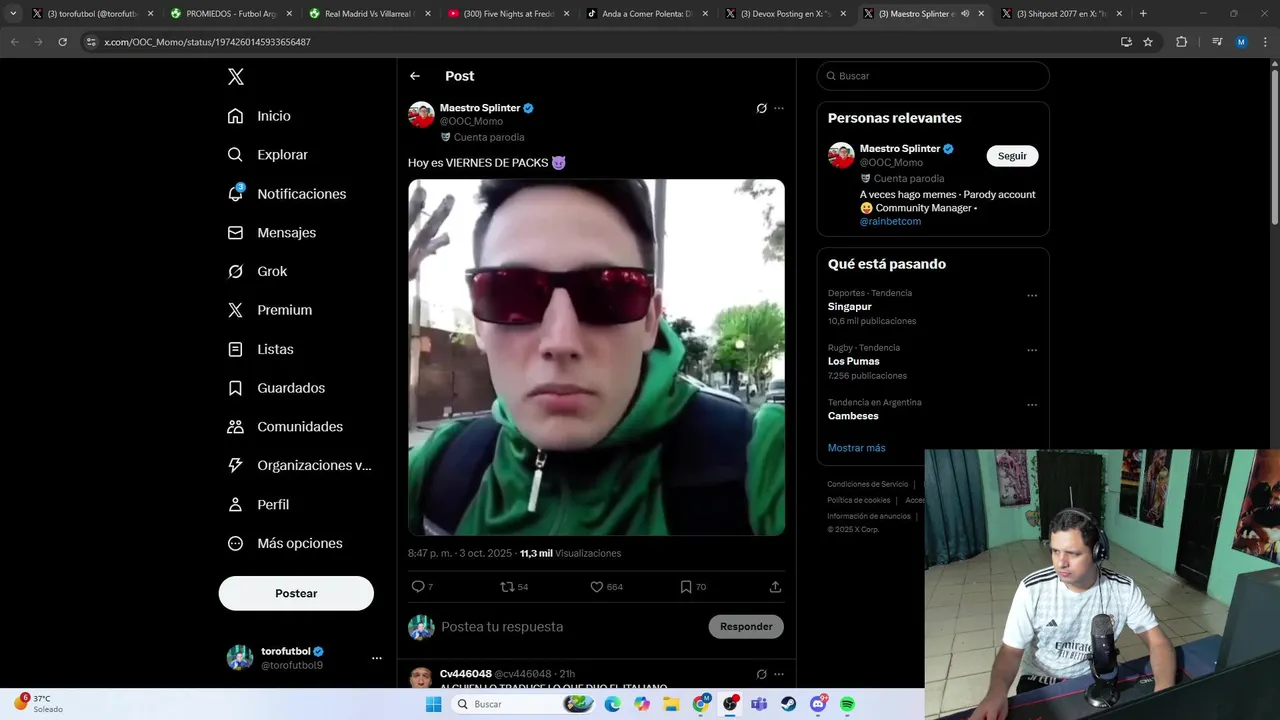Open Maestro Splinter's avatar on the post
This screenshot has height=720, width=1280.
[421, 114]
